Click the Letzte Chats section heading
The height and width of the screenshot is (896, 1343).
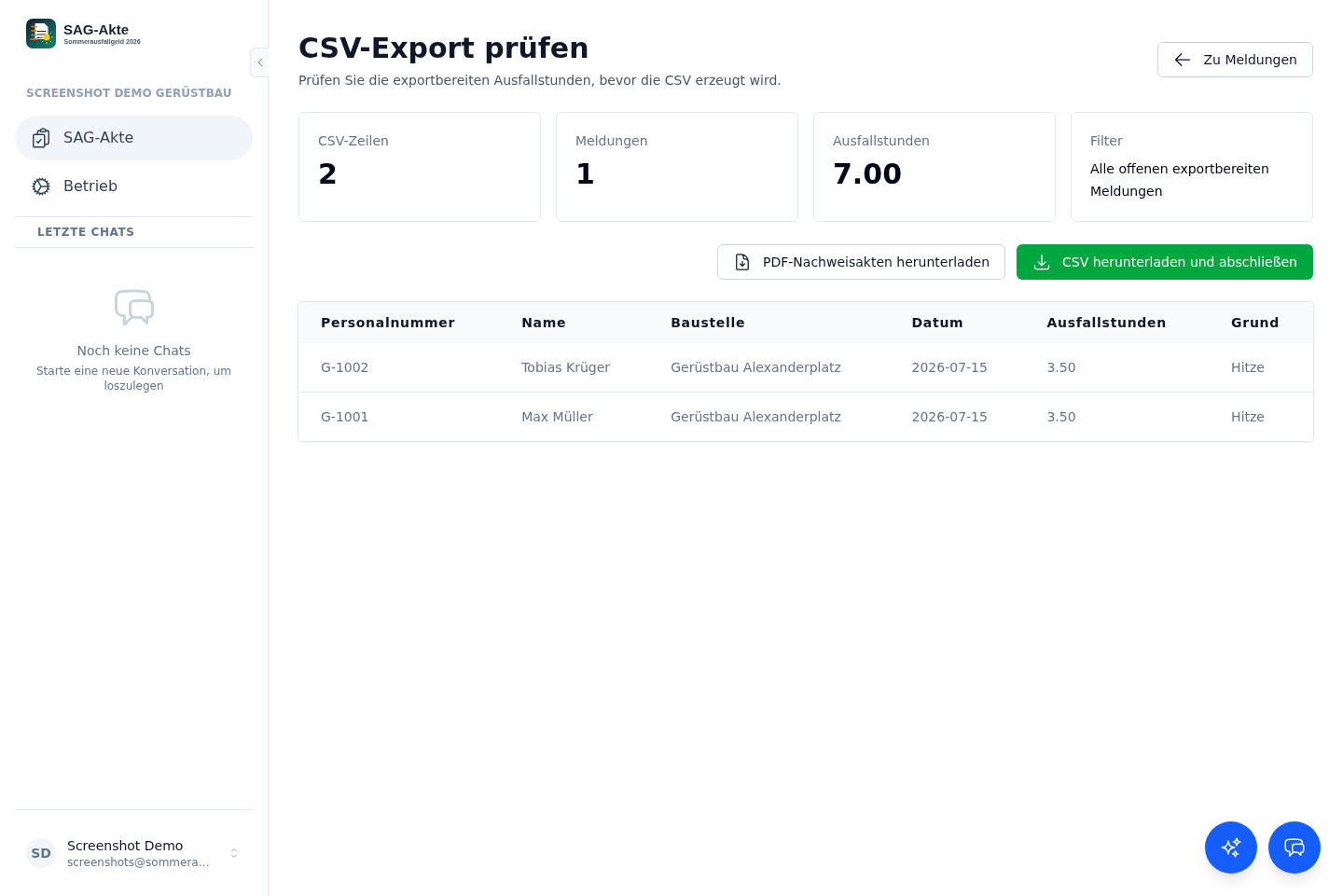(x=86, y=232)
